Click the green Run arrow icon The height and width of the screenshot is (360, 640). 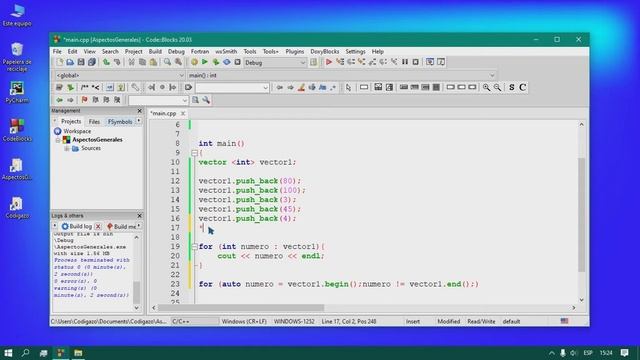click(205, 62)
